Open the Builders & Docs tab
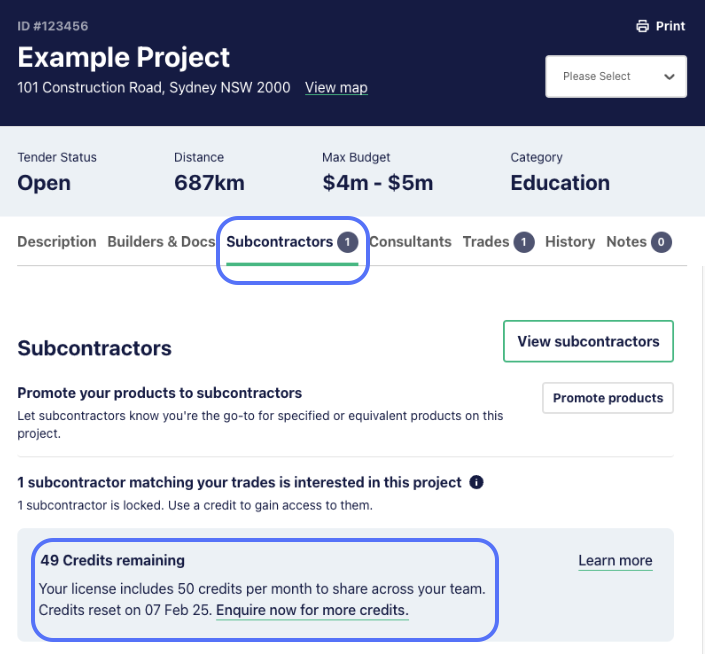 pos(161,242)
